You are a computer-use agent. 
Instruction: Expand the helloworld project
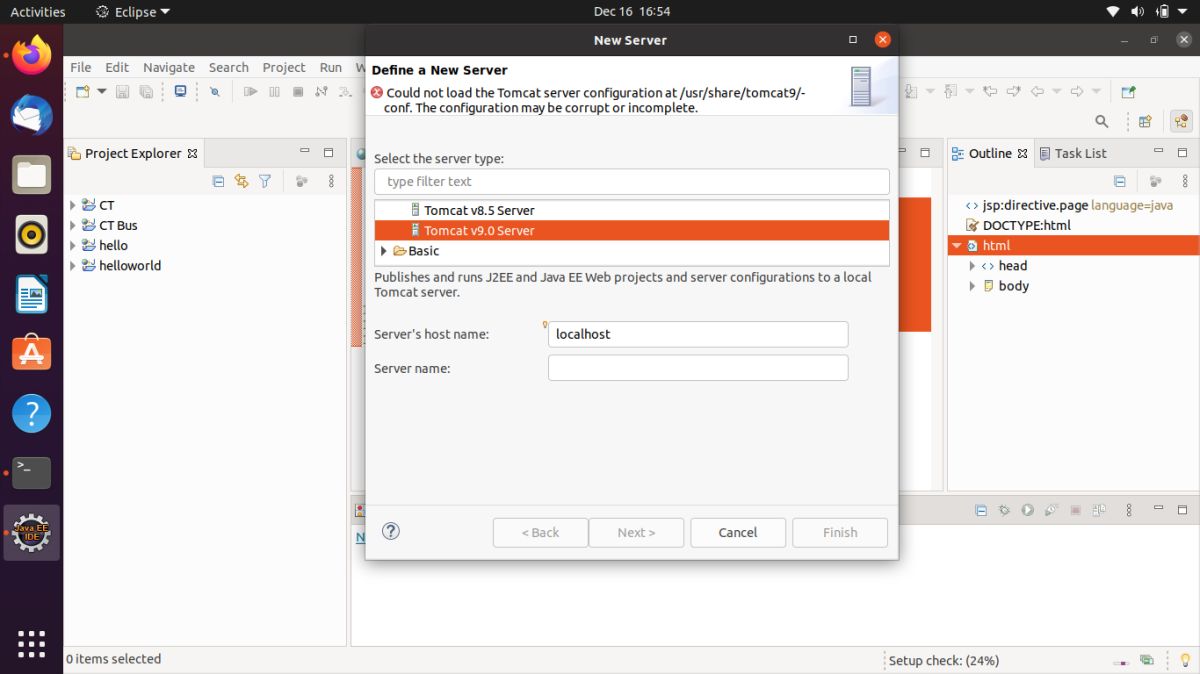72,266
